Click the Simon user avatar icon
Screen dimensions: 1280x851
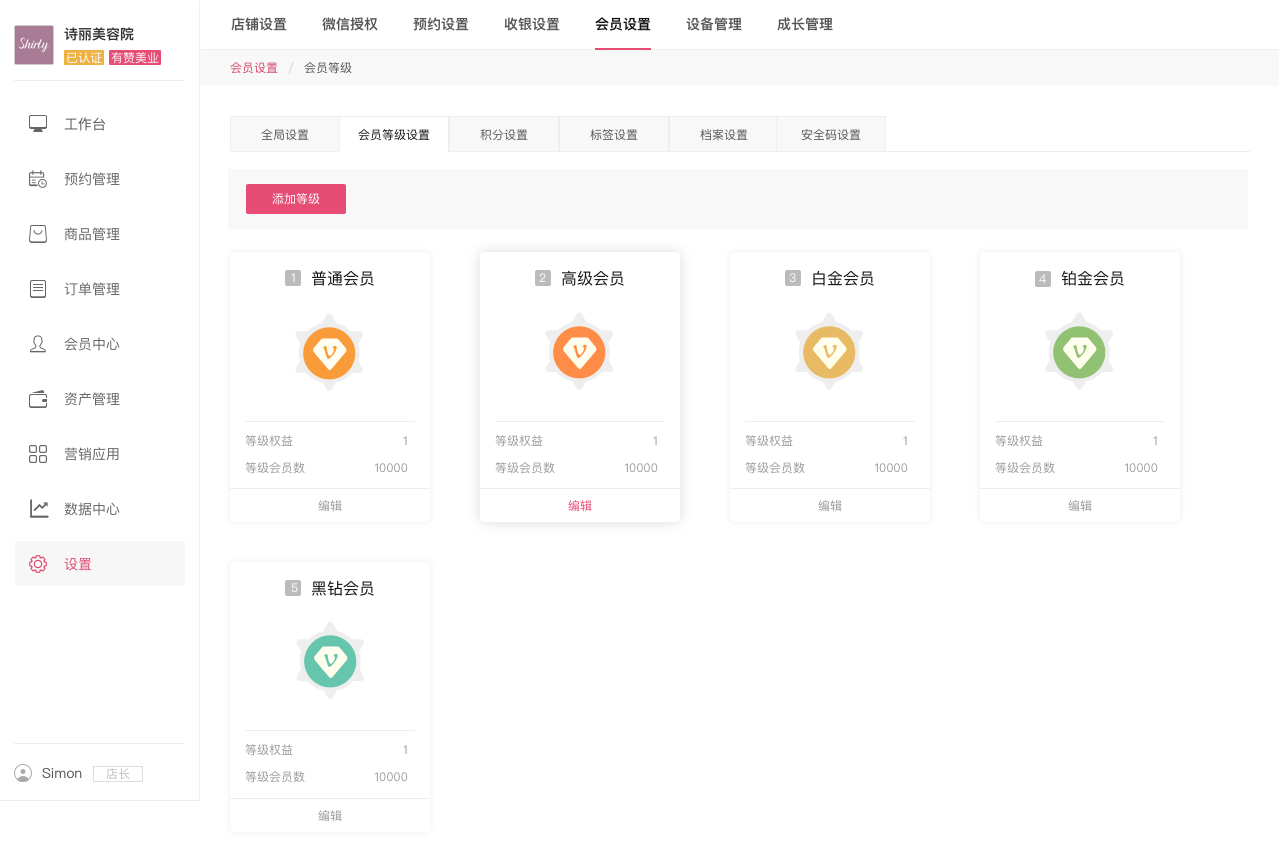[23, 773]
